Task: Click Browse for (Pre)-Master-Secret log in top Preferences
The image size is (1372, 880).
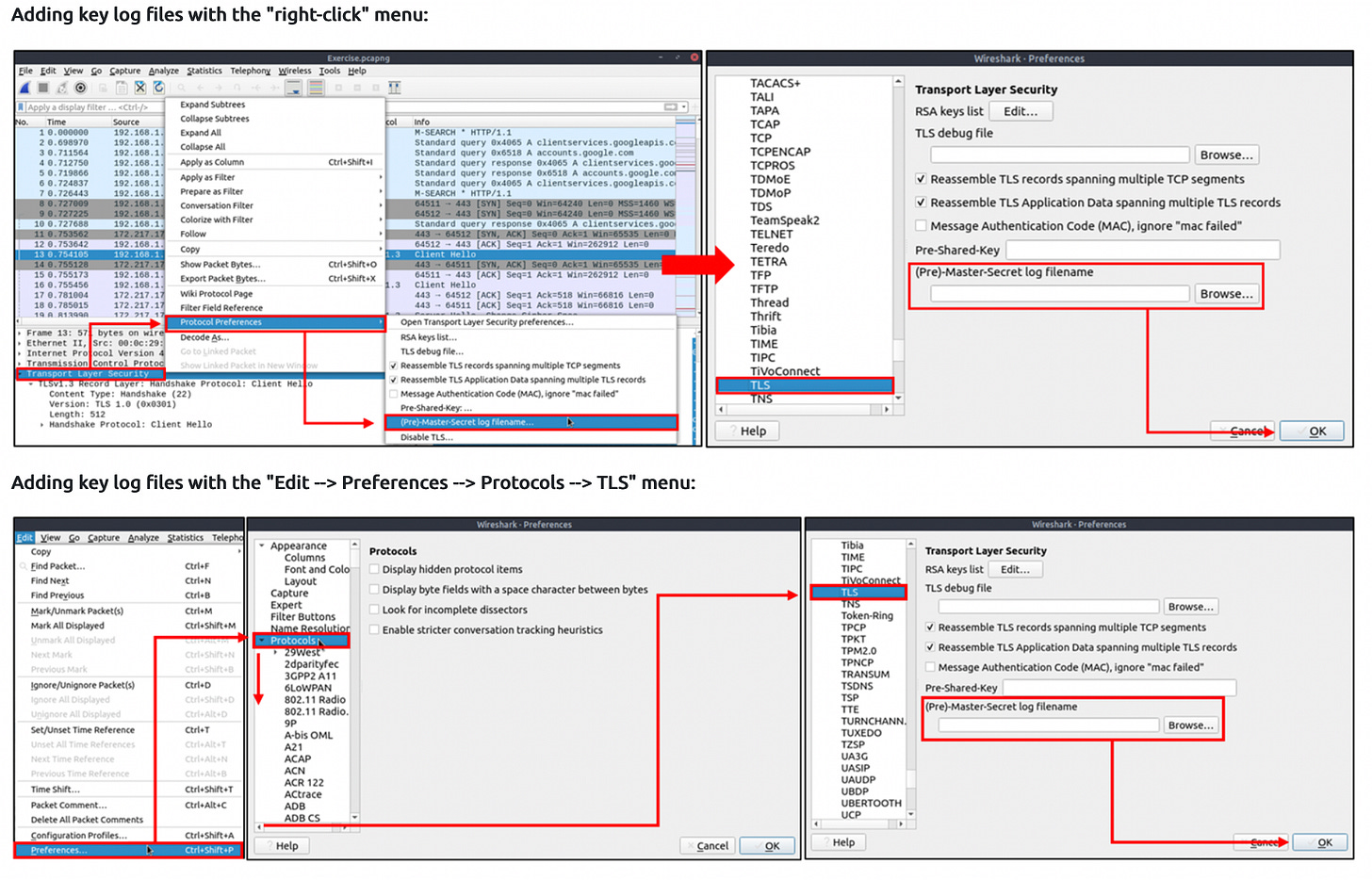Action: coord(1226,294)
